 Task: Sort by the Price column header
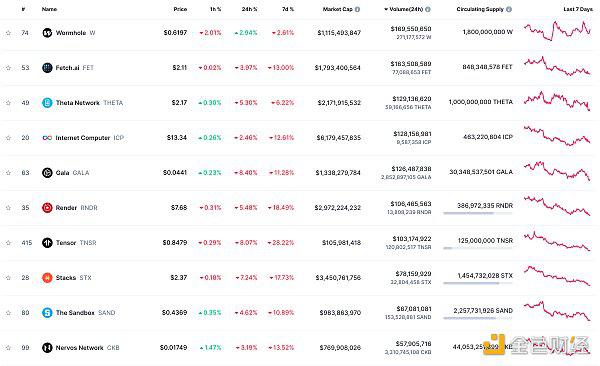180,9
